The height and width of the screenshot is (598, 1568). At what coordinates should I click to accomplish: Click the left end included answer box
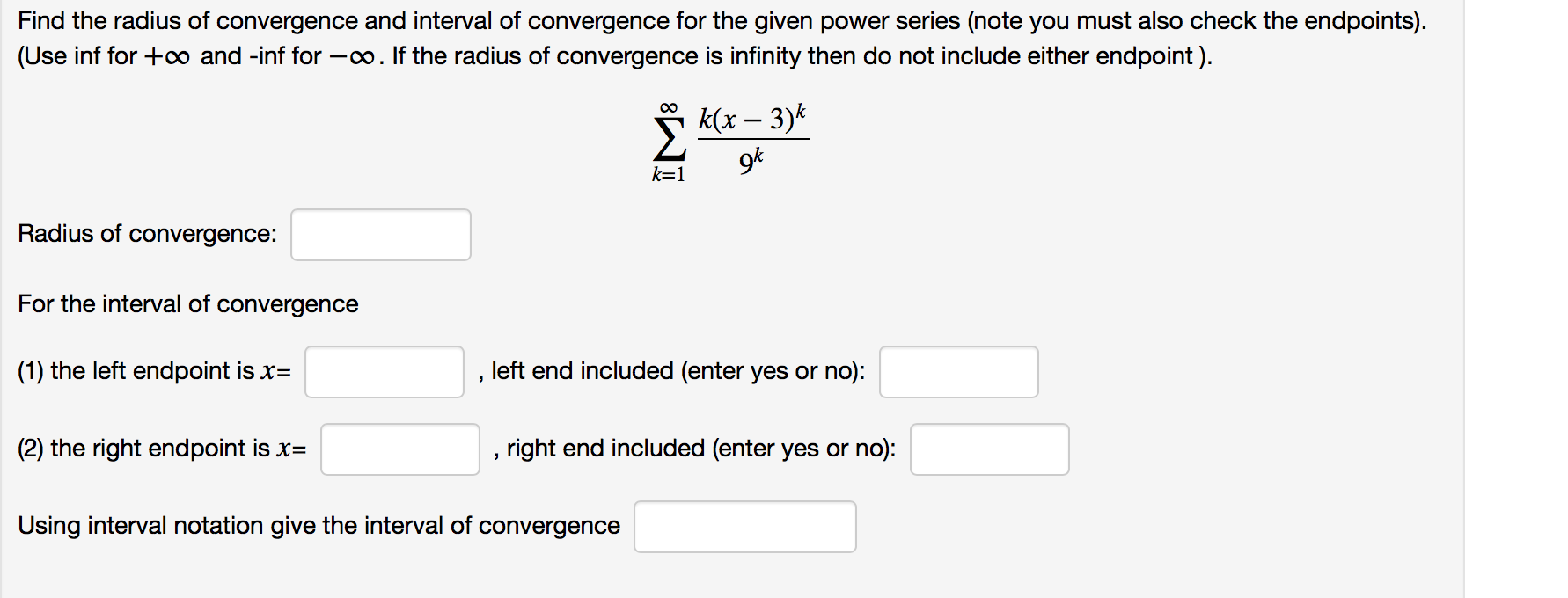point(959,373)
